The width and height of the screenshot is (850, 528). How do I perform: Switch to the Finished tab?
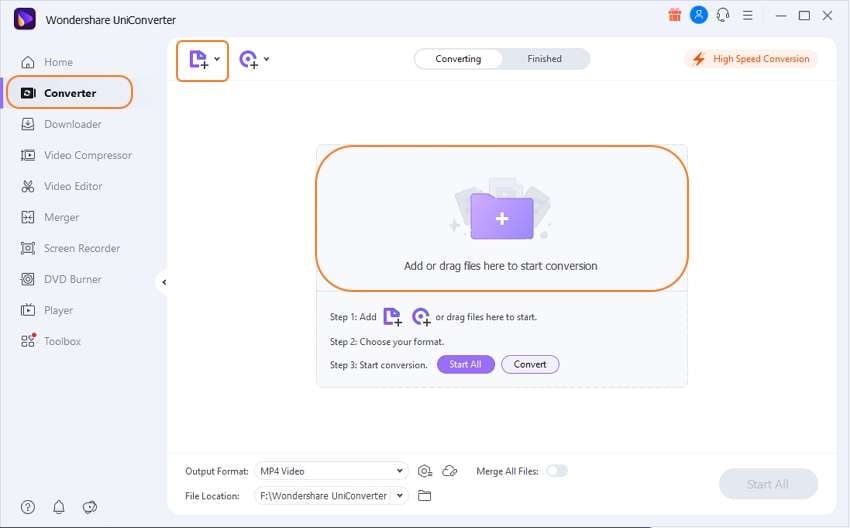click(544, 59)
